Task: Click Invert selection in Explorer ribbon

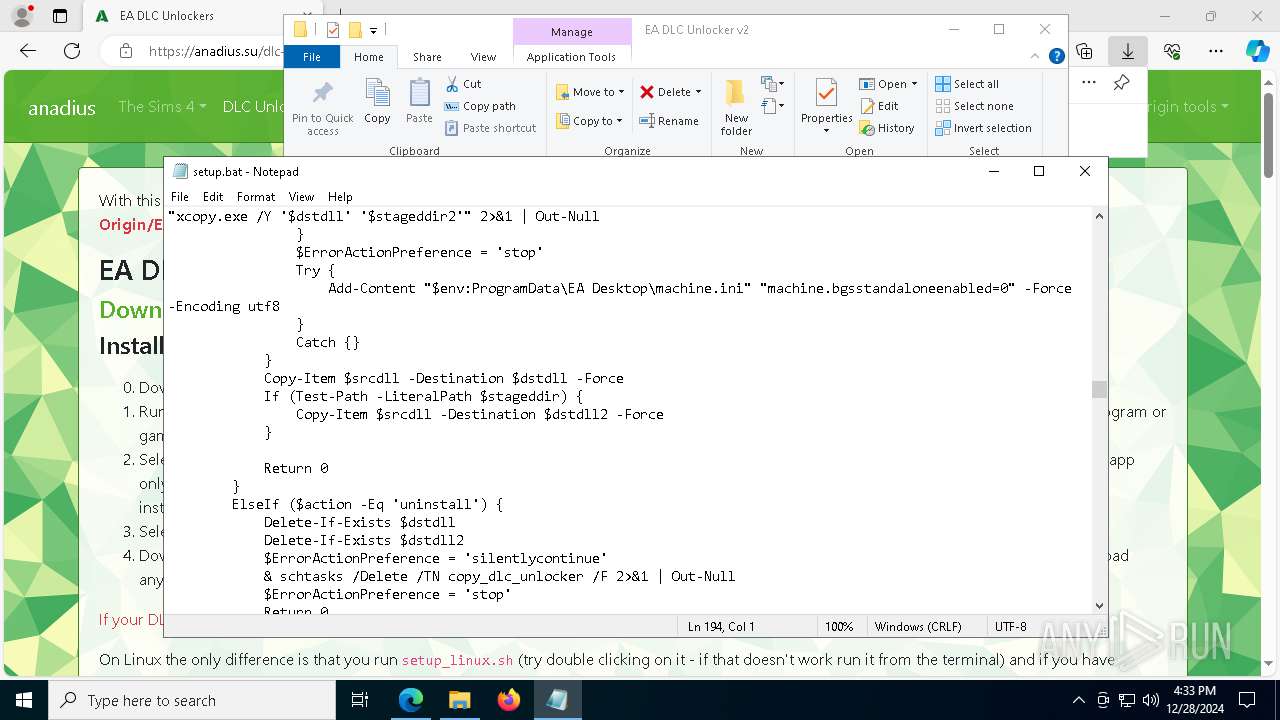Action: 983,128
